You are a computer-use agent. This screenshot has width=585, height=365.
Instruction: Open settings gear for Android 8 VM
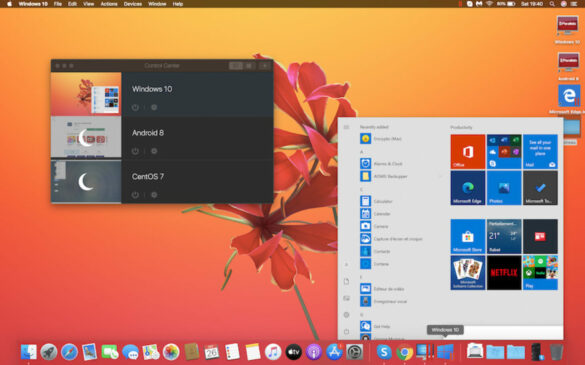click(x=154, y=151)
